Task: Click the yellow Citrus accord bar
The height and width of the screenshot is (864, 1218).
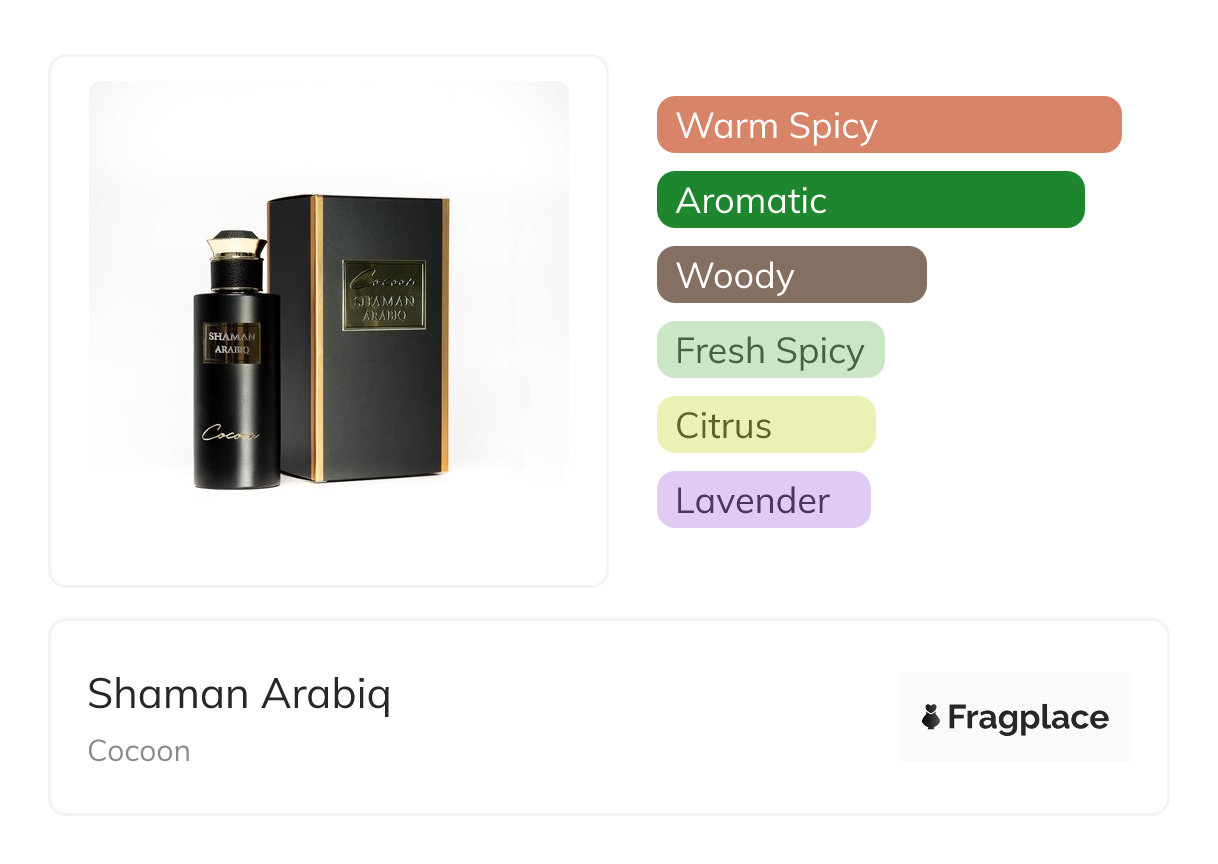Action: (765, 425)
